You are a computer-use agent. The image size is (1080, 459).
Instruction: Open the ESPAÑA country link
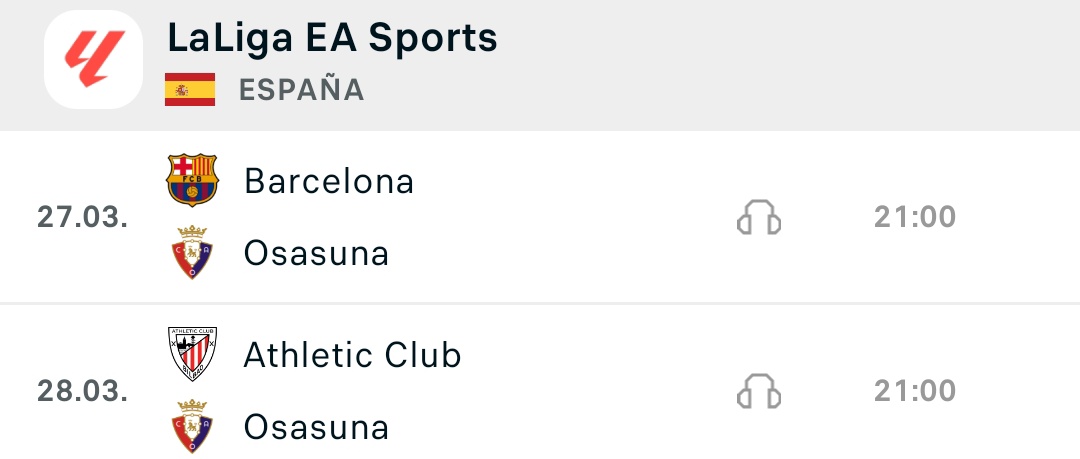click(x=302, y=90)
